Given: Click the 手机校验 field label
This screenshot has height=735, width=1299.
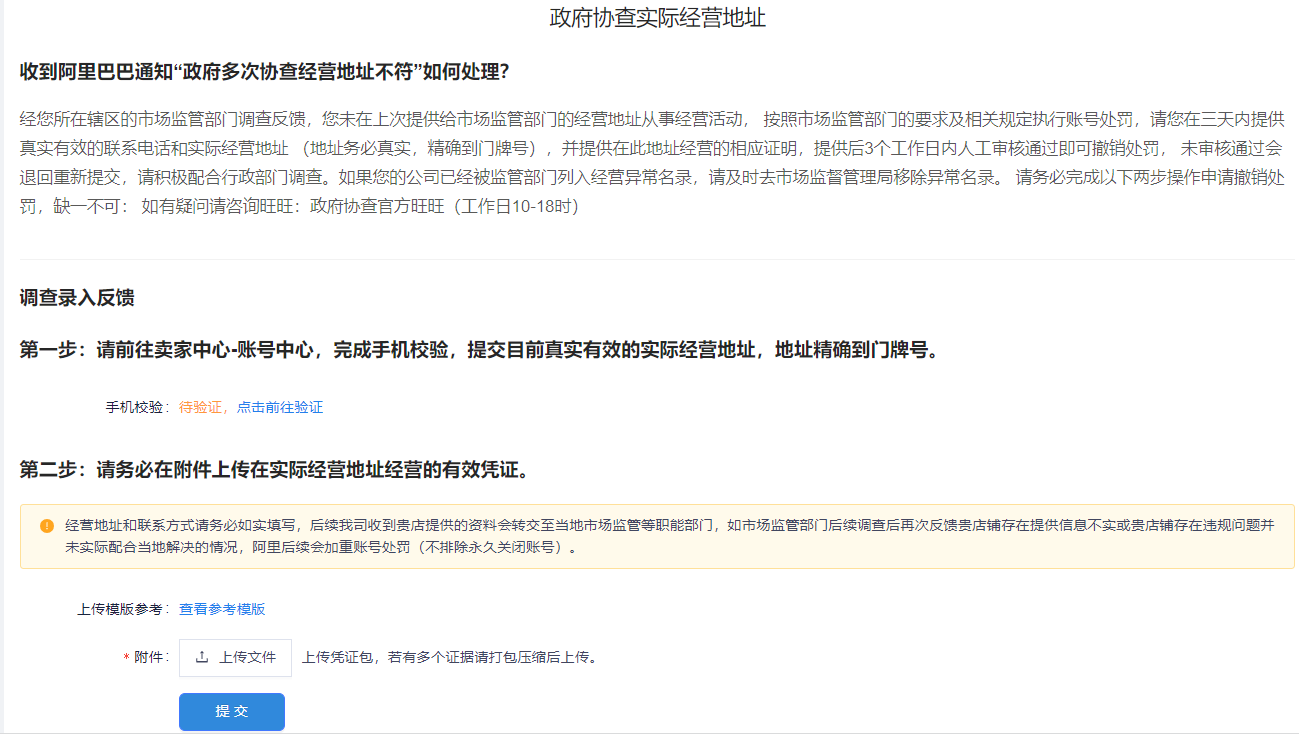Looking at the screenshot, I should (x=134, y=408).
